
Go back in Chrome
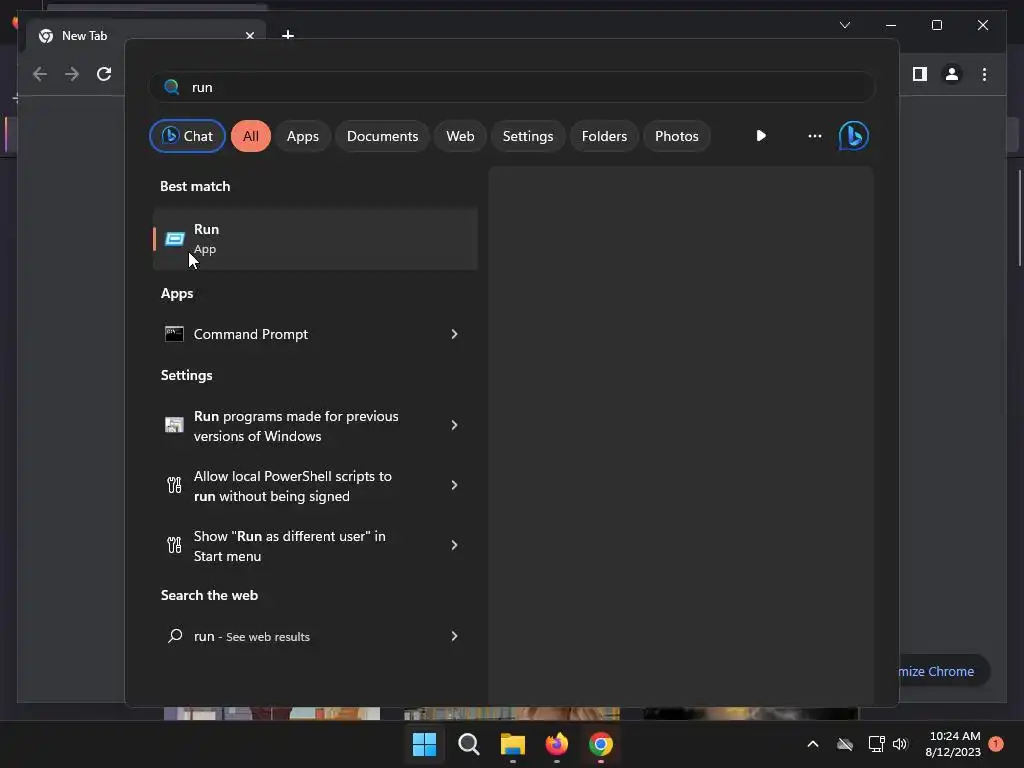(x=40, y=74)
